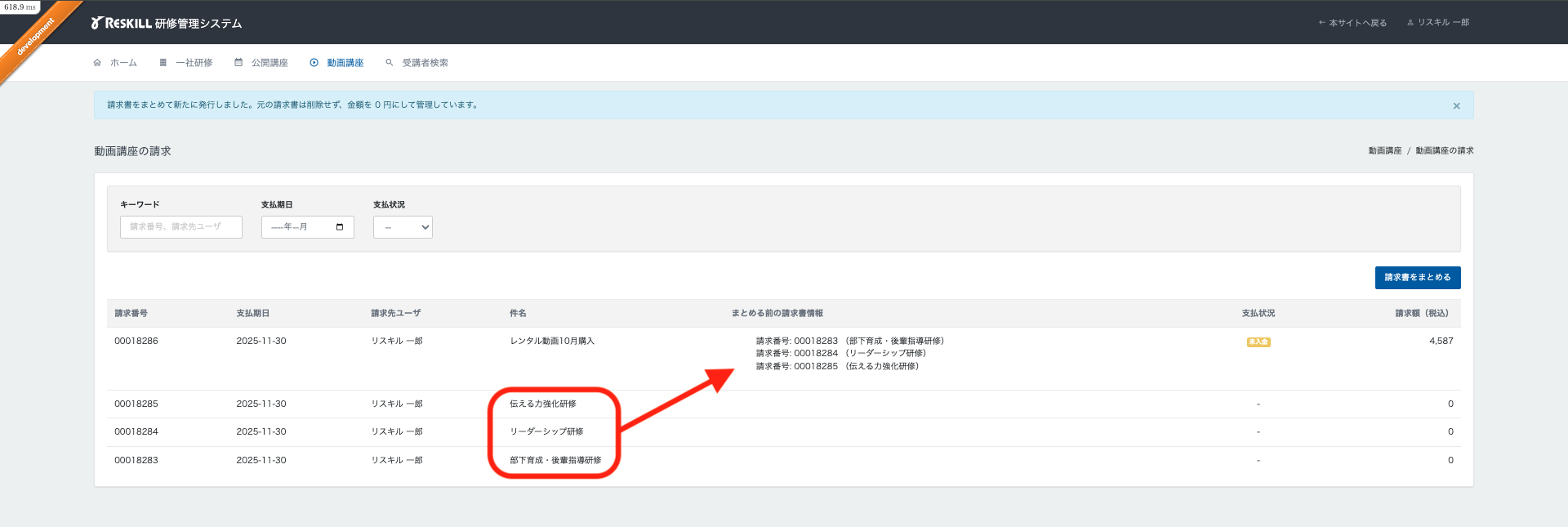Open the リスキル 一郎 user menu
Viewport: 1568px width, 527px height.
click(1438, 23)
